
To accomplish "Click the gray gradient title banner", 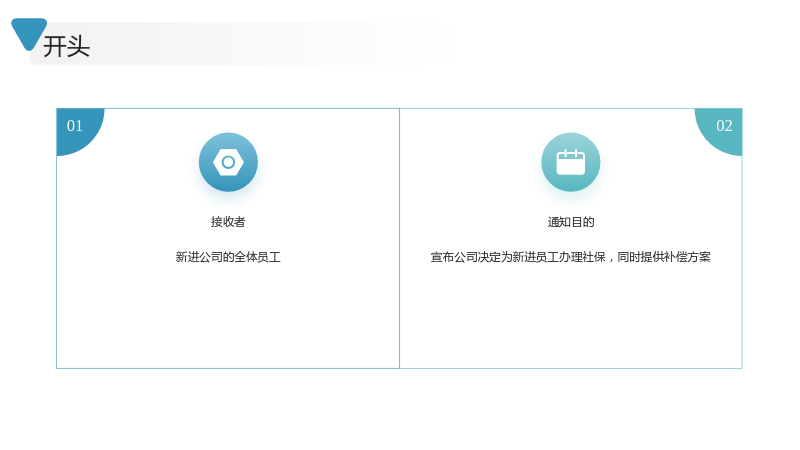I will pyautogui.click(x=235, y=43).
